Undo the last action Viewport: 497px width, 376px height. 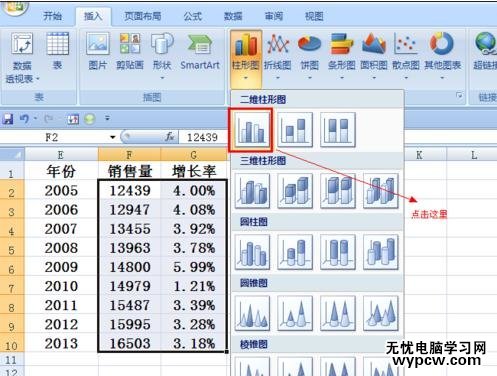24,119
